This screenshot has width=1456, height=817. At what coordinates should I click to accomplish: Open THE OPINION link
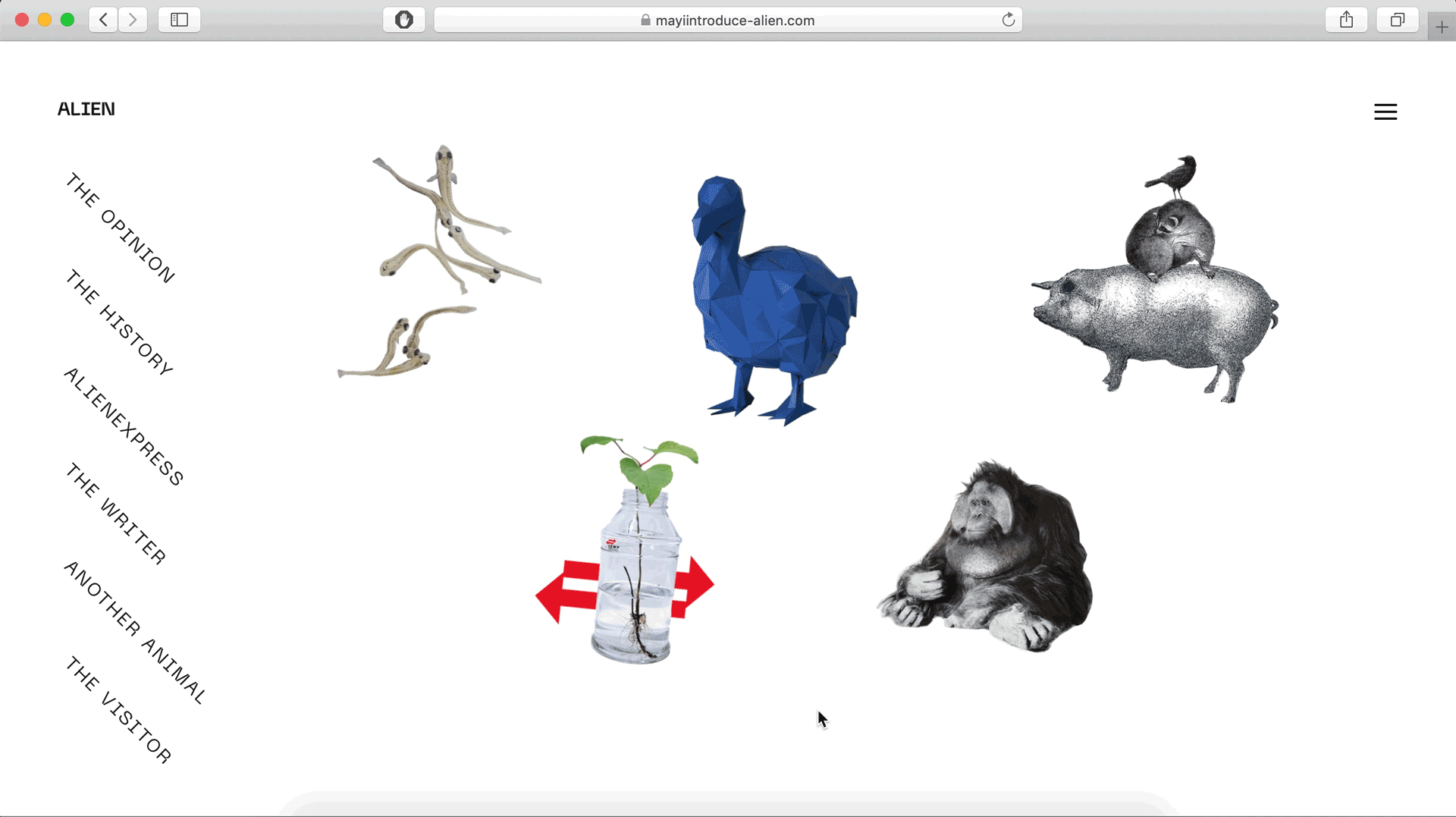(121, 228)
